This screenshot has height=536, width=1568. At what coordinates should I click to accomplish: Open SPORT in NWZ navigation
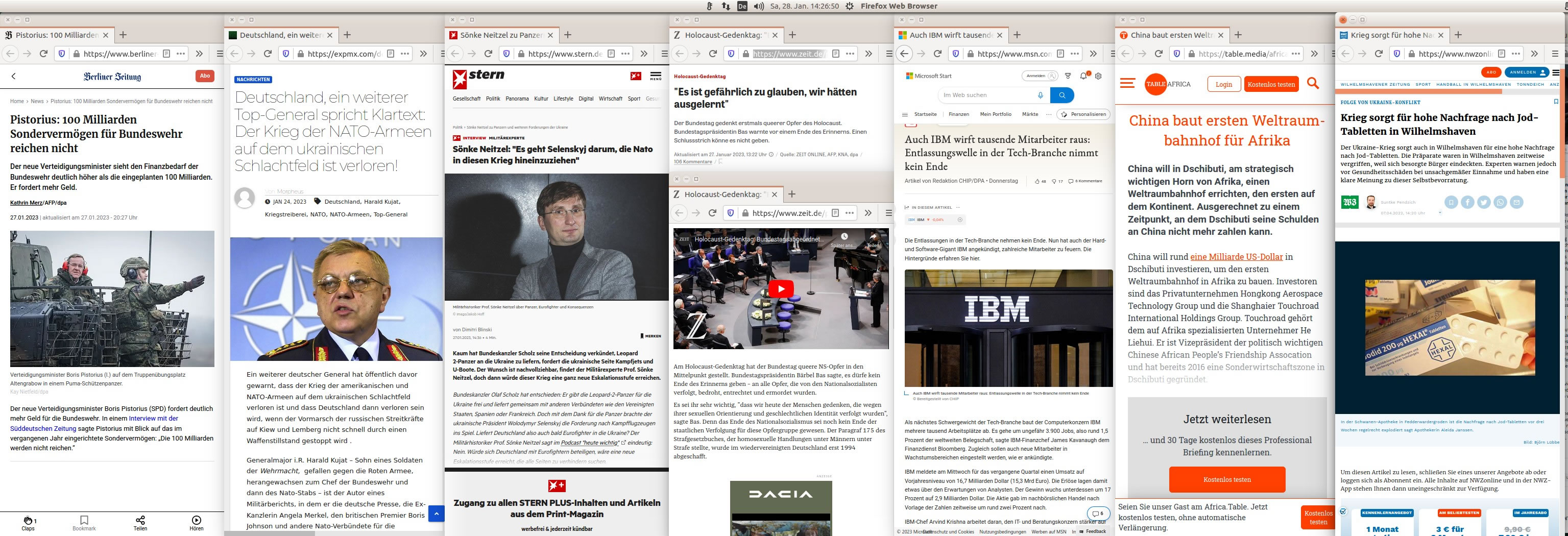pos(1423,85)
